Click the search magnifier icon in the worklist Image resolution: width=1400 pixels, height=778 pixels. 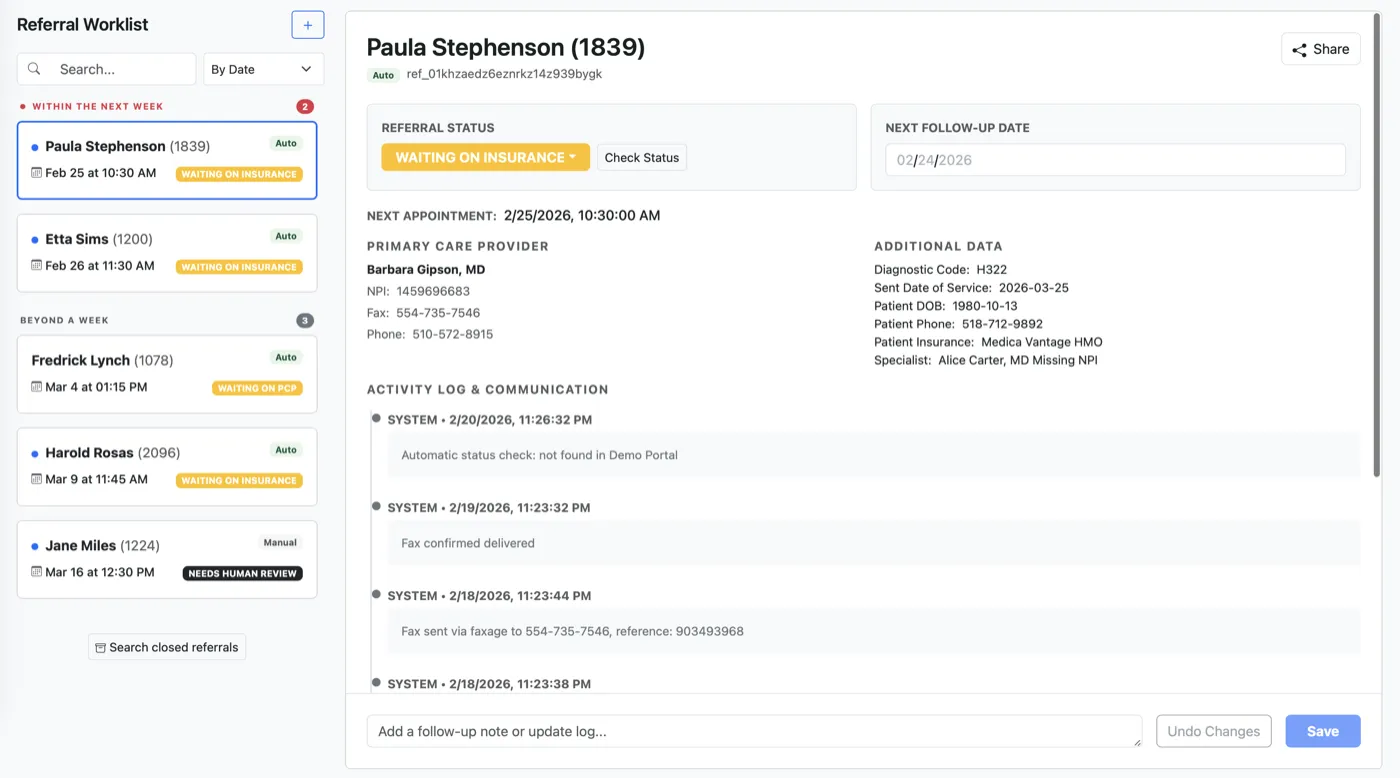pyautogui.click(x=33, y=69)
